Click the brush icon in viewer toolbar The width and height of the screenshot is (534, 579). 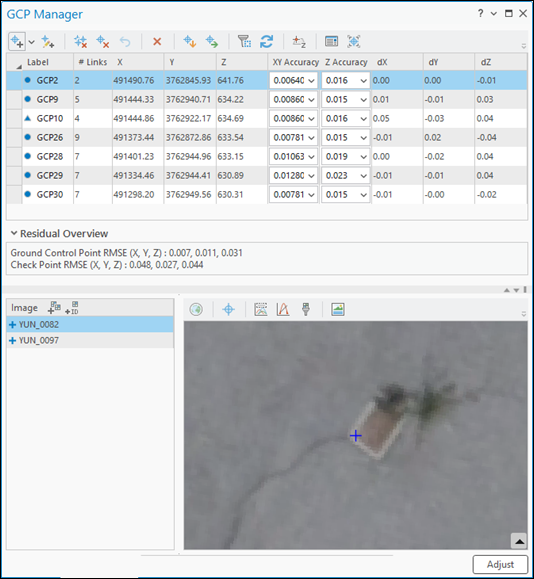click(305, 309)
